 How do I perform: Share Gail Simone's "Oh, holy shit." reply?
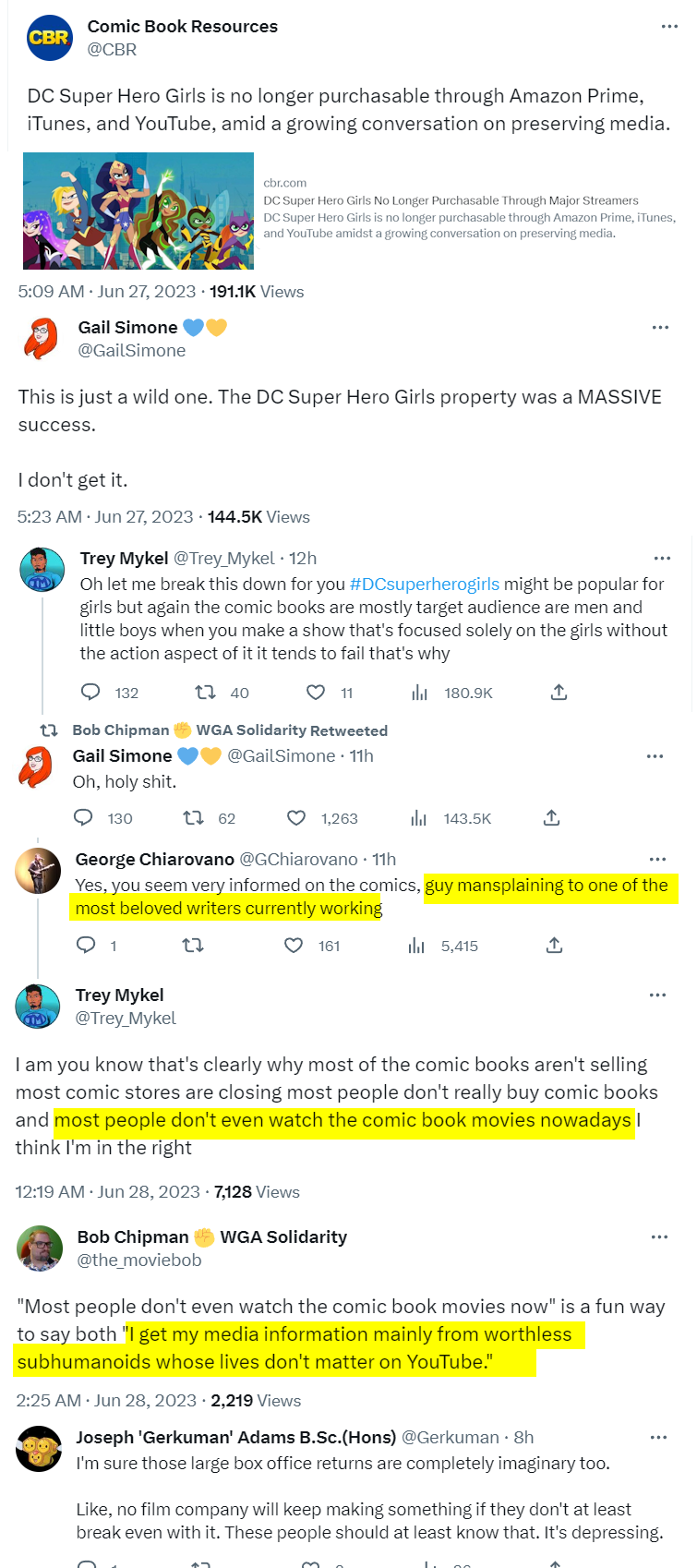(551, 818)
